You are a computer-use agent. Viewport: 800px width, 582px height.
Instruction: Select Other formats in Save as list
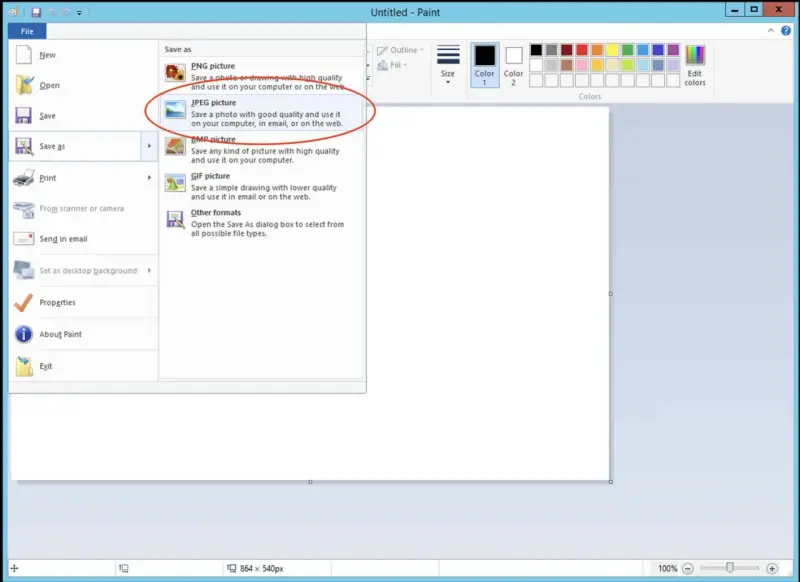click(x=262, y=223)
